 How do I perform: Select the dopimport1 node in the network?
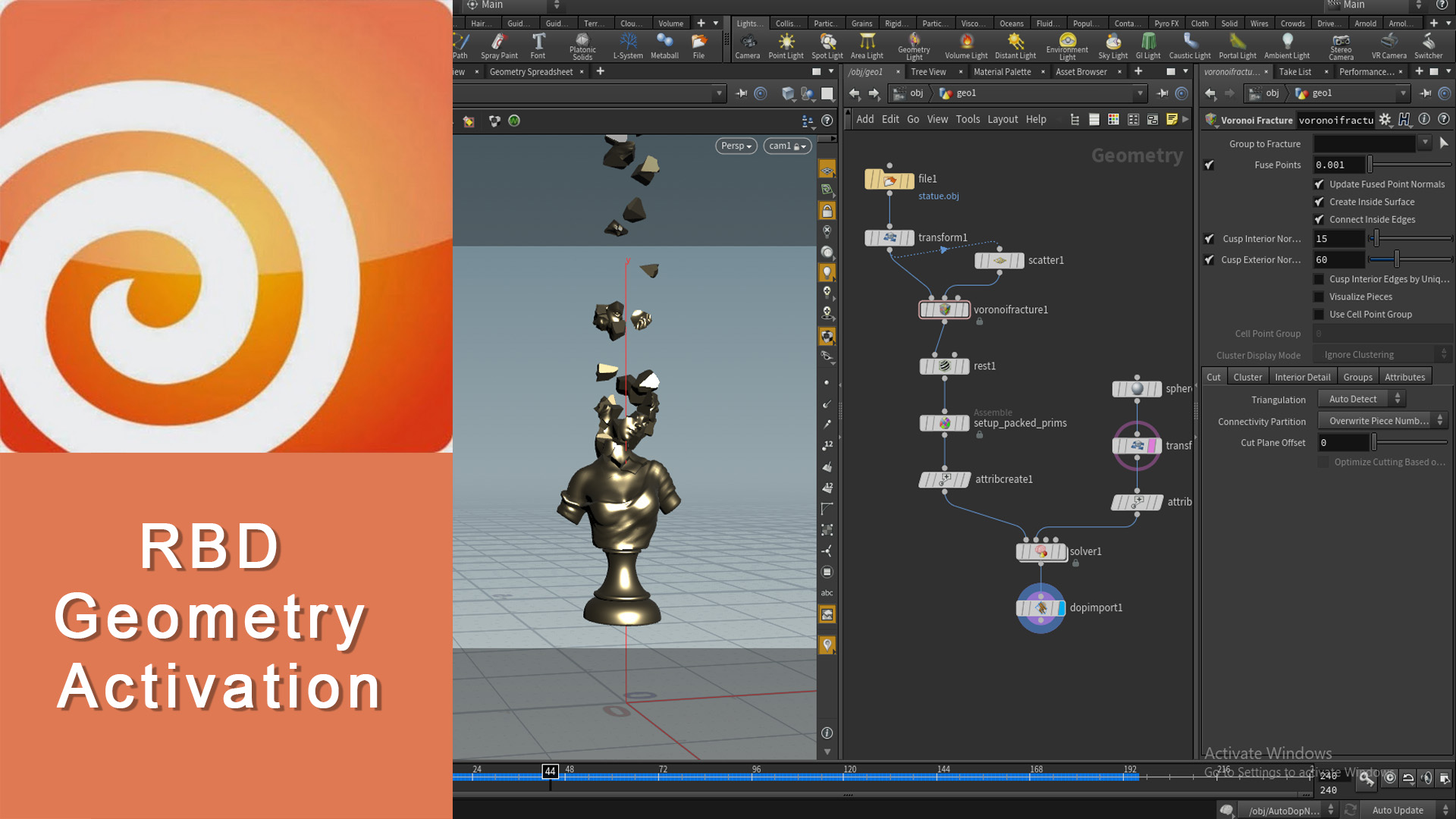pos(1040,607)
